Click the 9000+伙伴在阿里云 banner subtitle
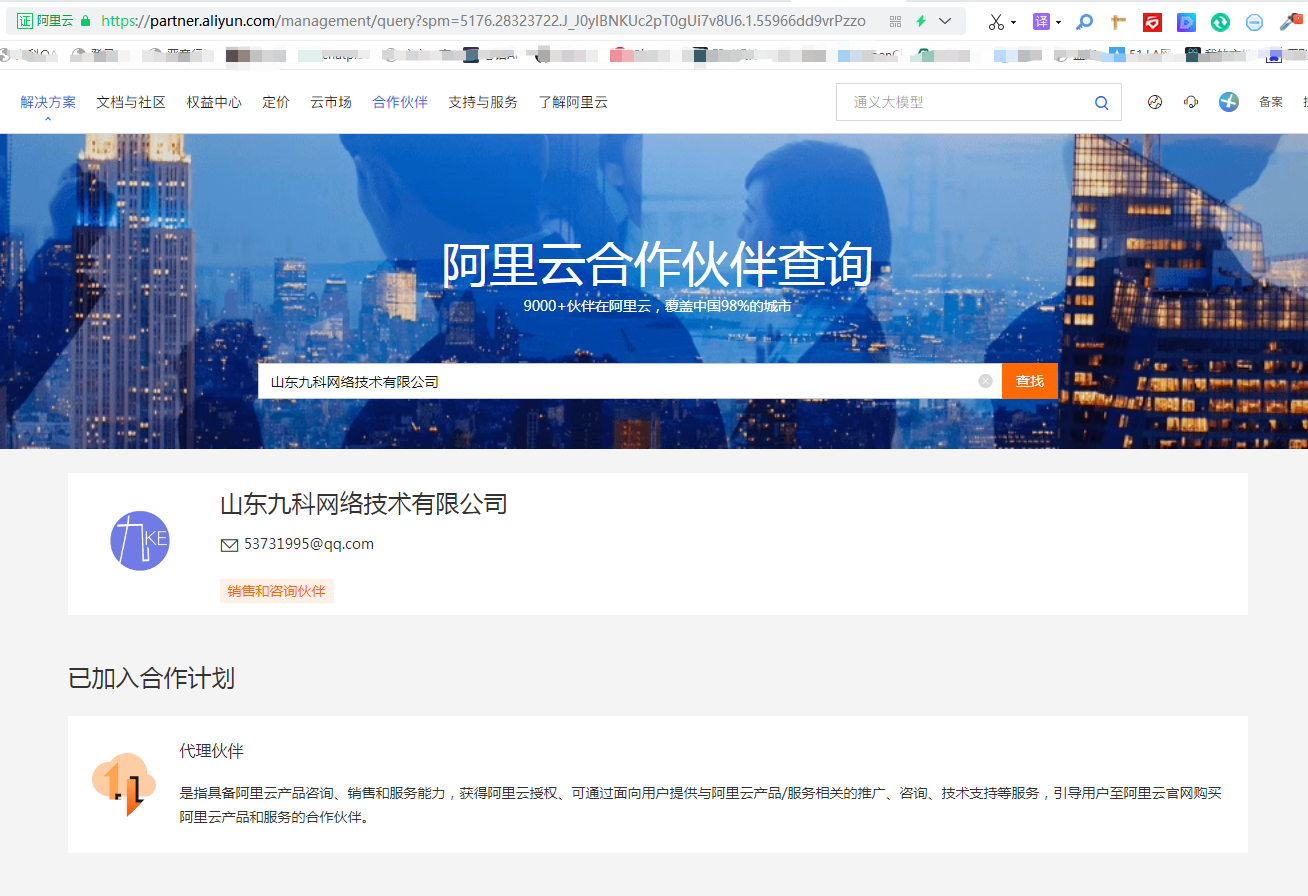 (657, 306)
